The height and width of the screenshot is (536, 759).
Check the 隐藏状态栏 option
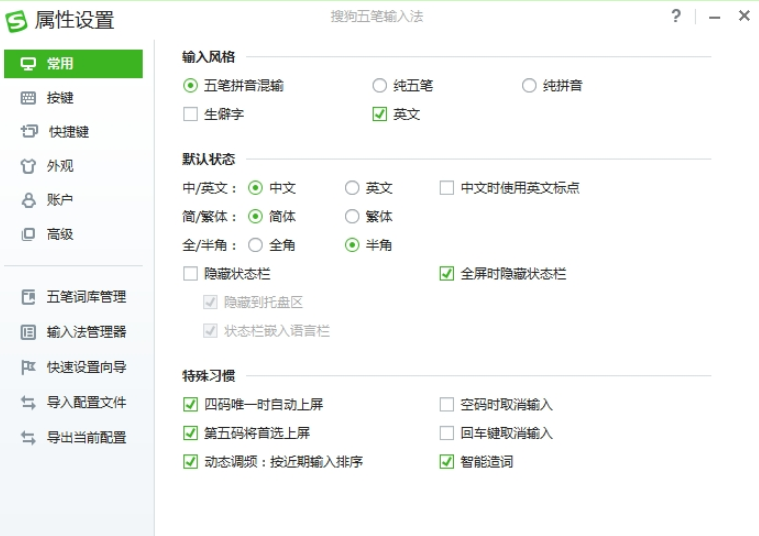(190, 274)
